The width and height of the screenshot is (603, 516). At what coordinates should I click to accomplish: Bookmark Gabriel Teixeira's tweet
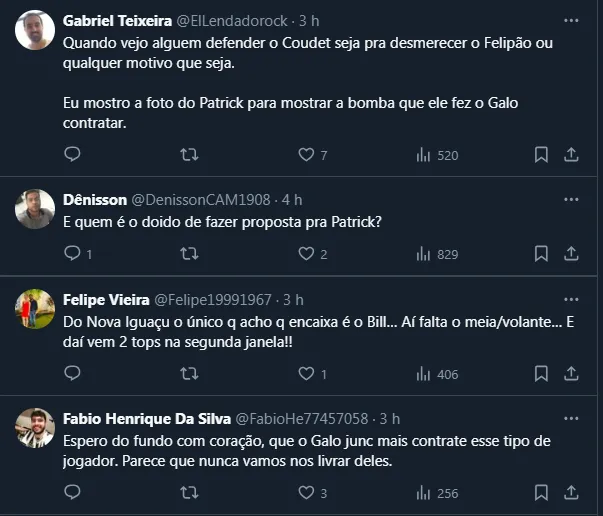[x=541, y=154]
